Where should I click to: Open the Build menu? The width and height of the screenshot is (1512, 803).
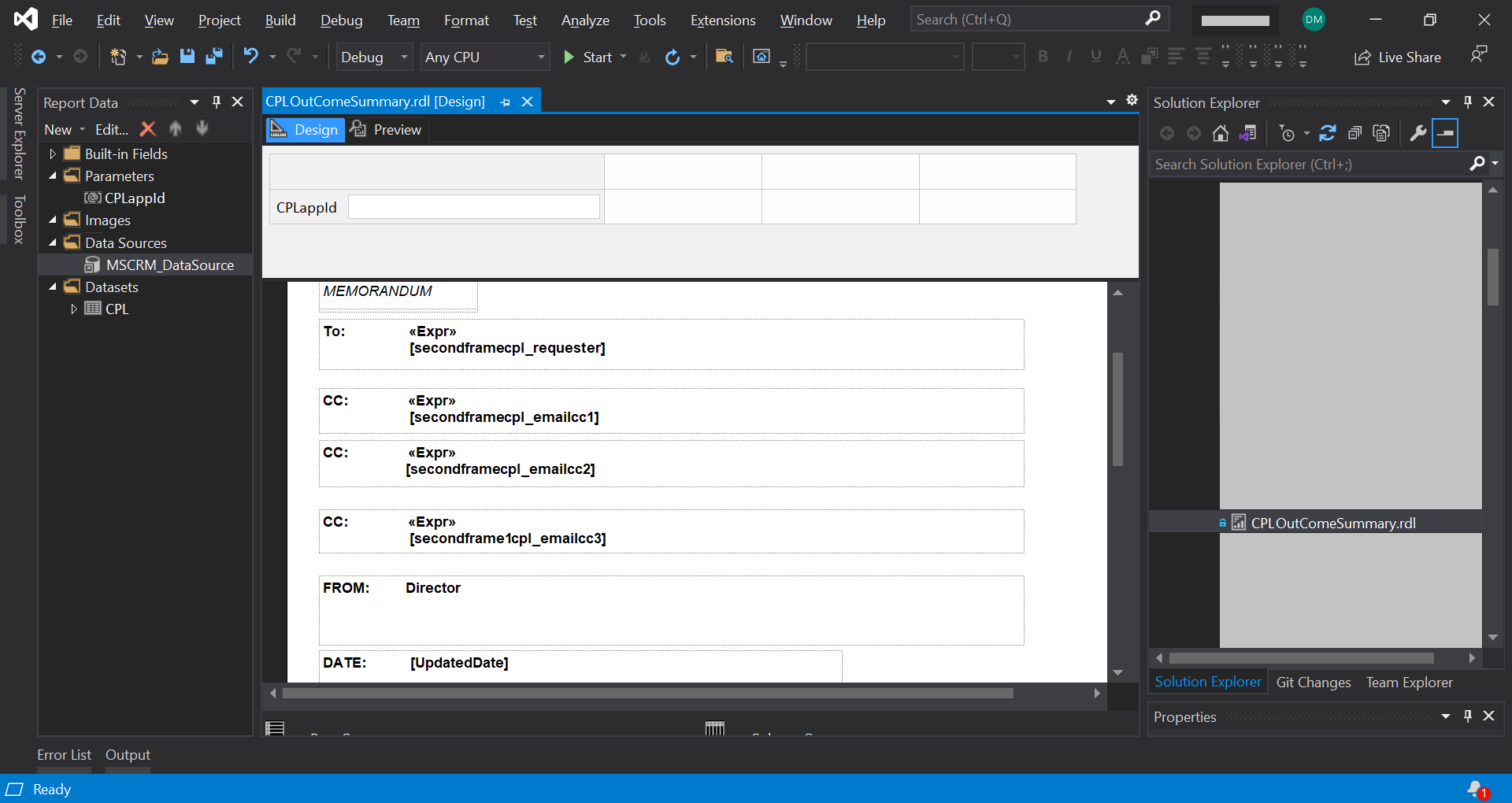[x=280, y=20]
